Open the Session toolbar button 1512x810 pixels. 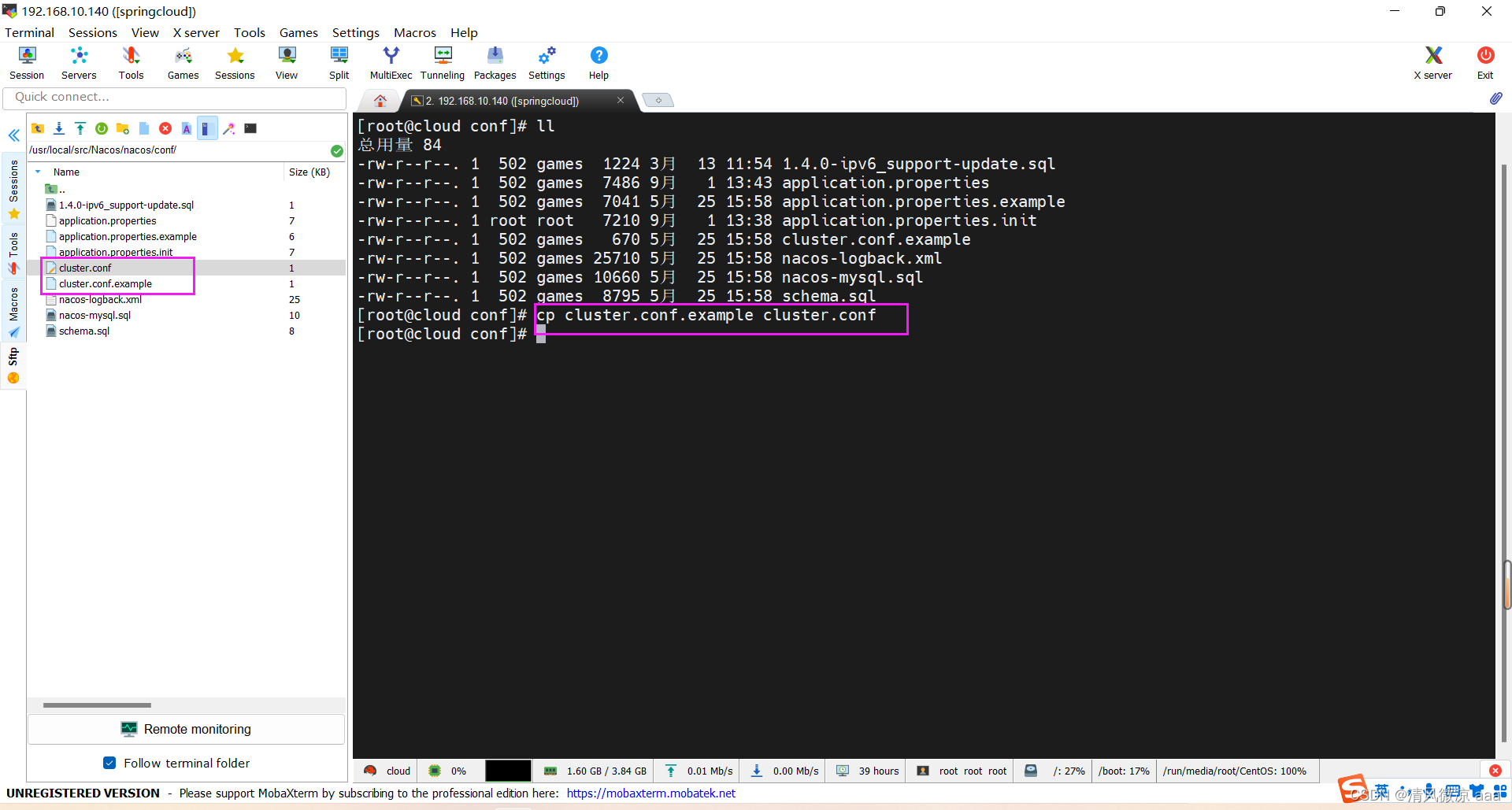pyautogui.click(x=27, y=63)
